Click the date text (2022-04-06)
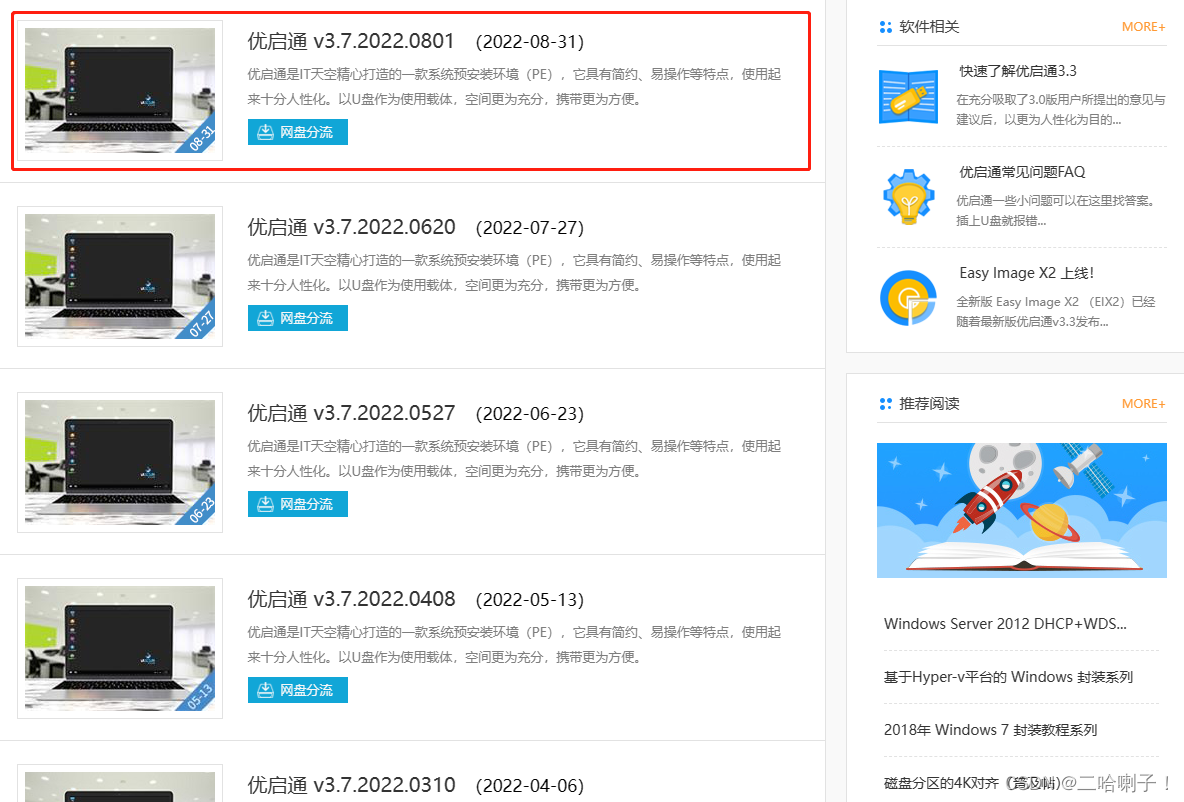The height and width of the screenshot is (802, 1184). click(x=530, y=785)
